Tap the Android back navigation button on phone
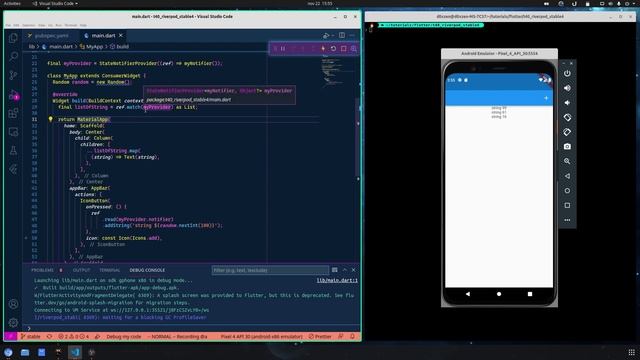The height and width of the screenshot is (360, 640). coord(468,294)
